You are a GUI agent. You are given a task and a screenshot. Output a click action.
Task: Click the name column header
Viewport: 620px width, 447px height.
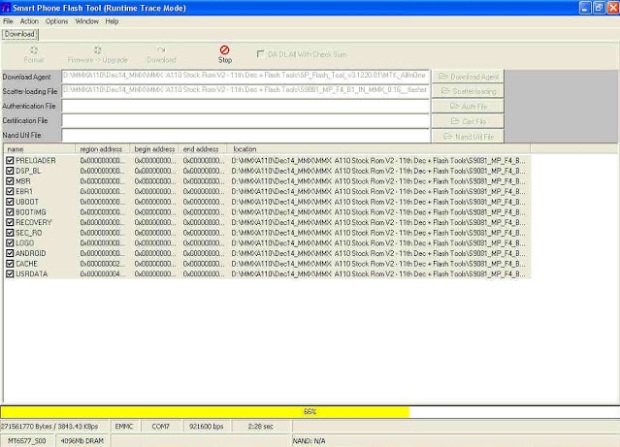pyautogui.click(x=40, y=149)
